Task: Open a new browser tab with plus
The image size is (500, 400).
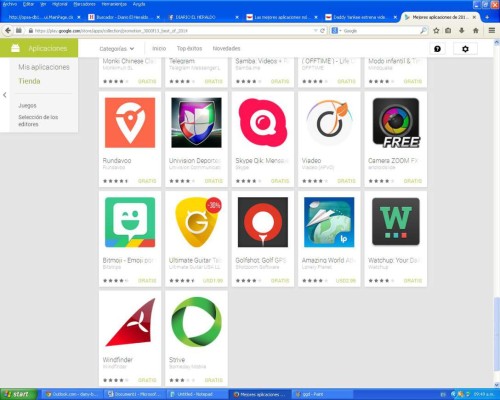Action: coord(487,17)
